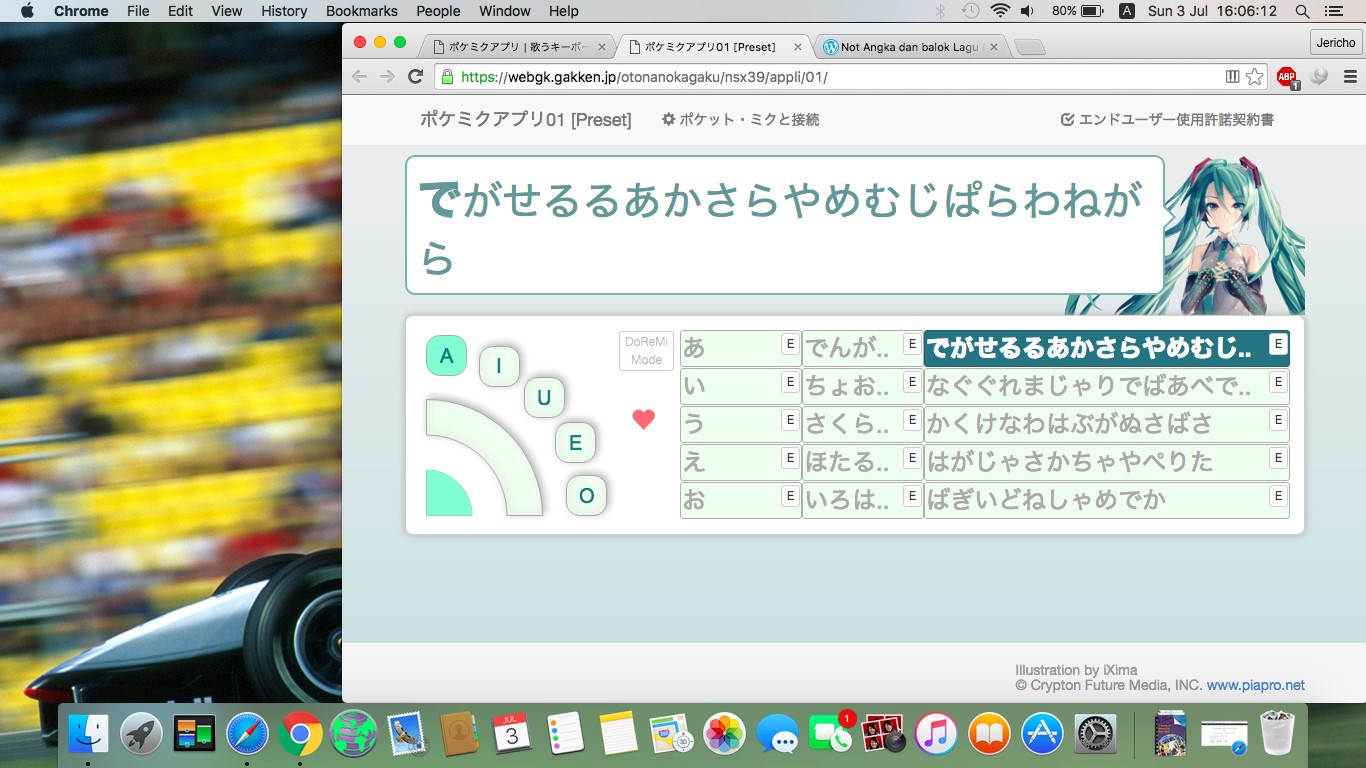Open the Jericho profile dropdown

pos(1335,42)
